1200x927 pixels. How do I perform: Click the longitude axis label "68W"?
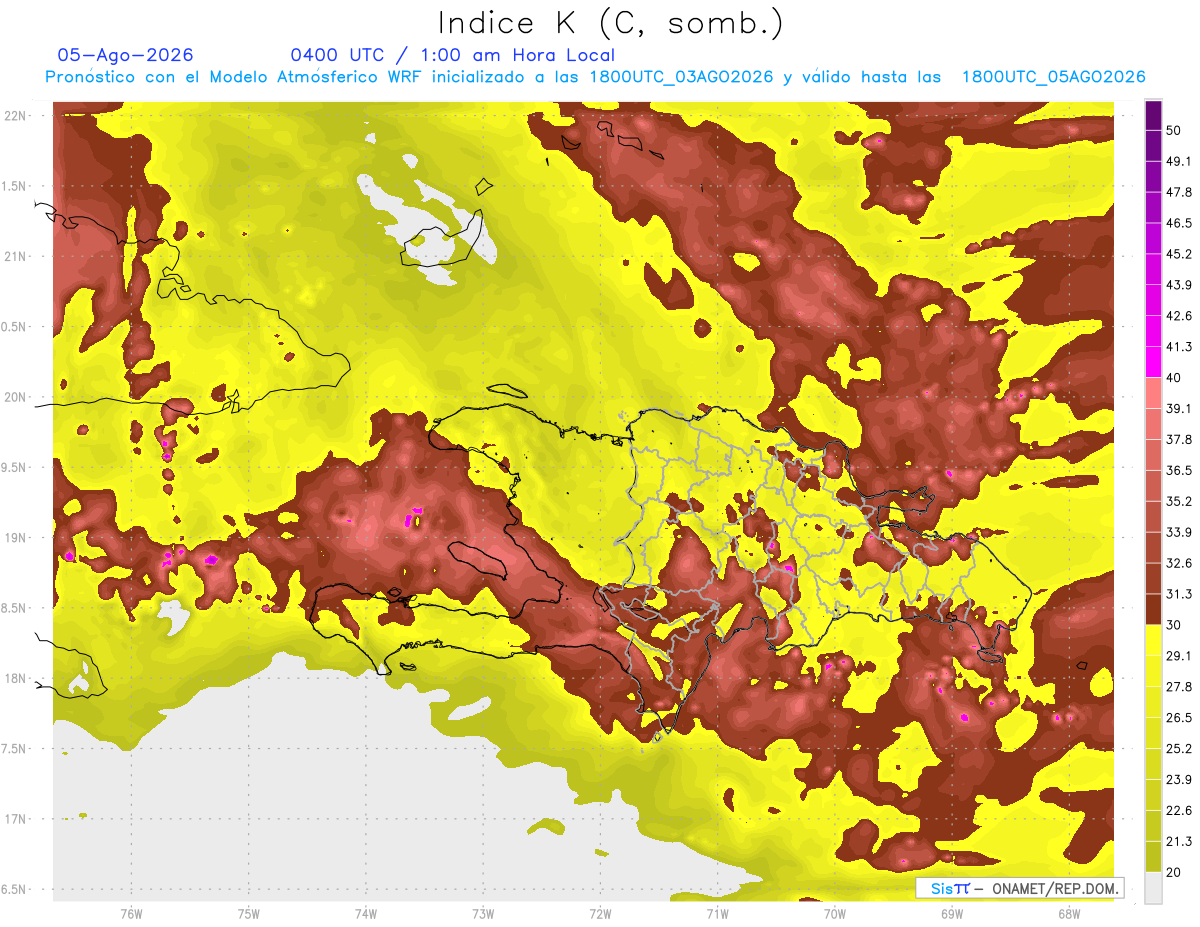1068,913
